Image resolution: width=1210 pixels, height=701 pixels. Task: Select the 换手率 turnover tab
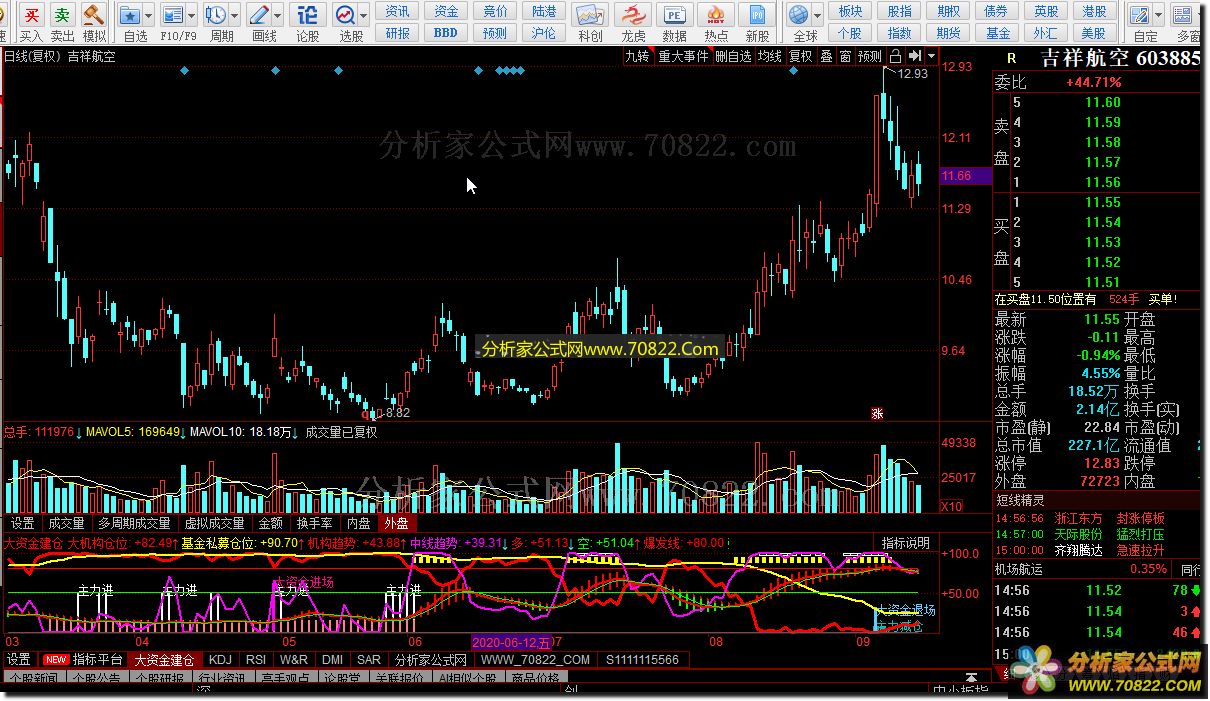(x=315, y=523)
